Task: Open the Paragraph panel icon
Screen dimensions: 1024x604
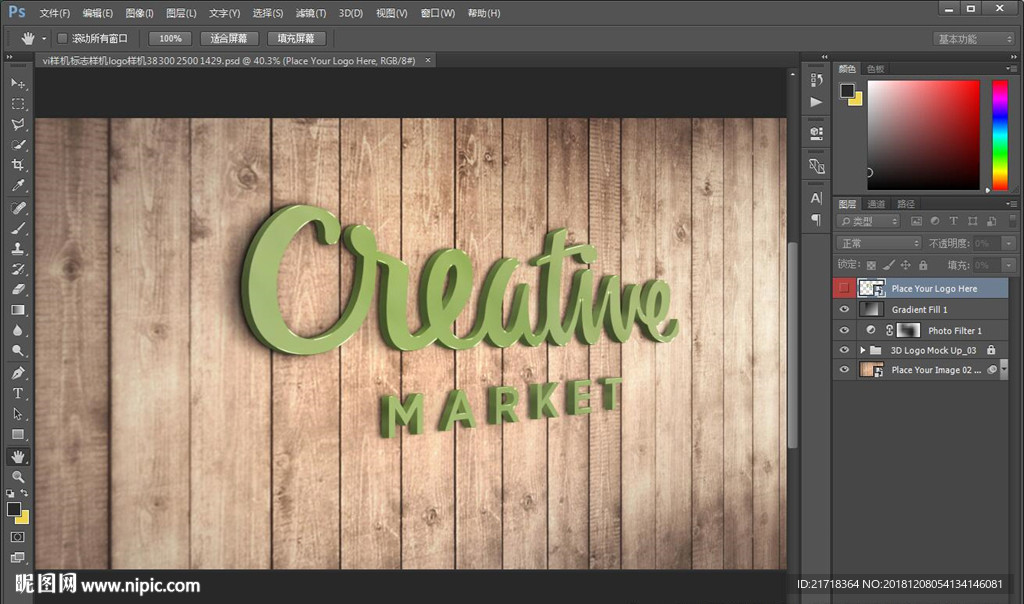Action: [x=816, y=220]
